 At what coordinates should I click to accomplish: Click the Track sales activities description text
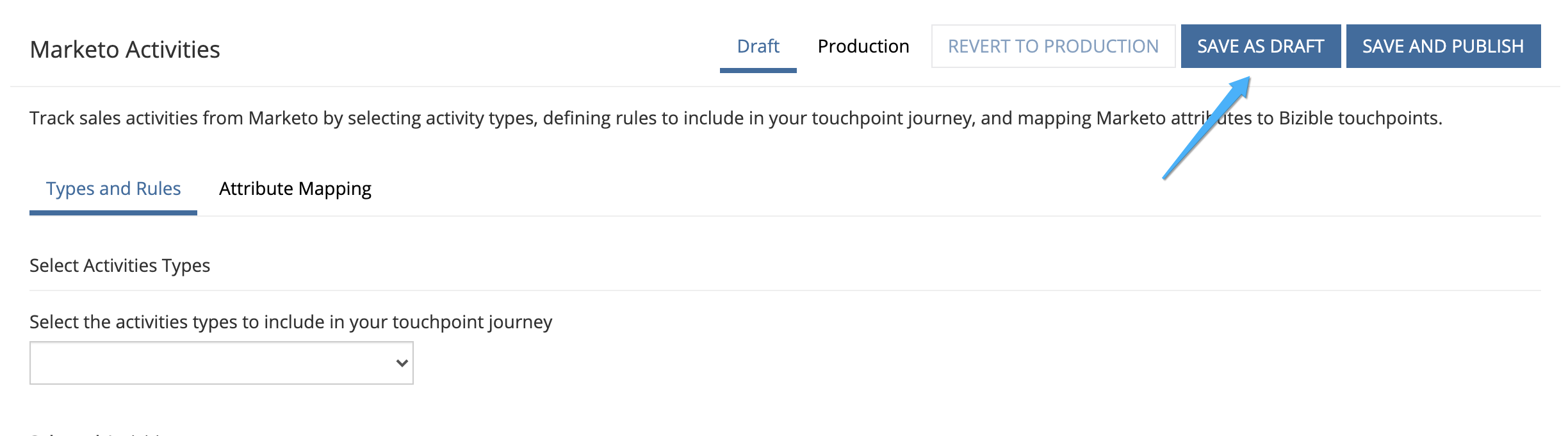pos(736,118)
